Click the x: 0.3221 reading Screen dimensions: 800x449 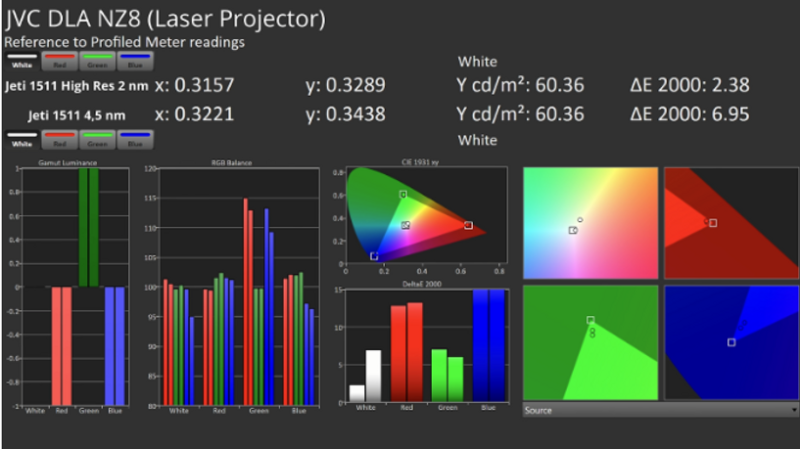pyautogui.click(x=194, y=114)
